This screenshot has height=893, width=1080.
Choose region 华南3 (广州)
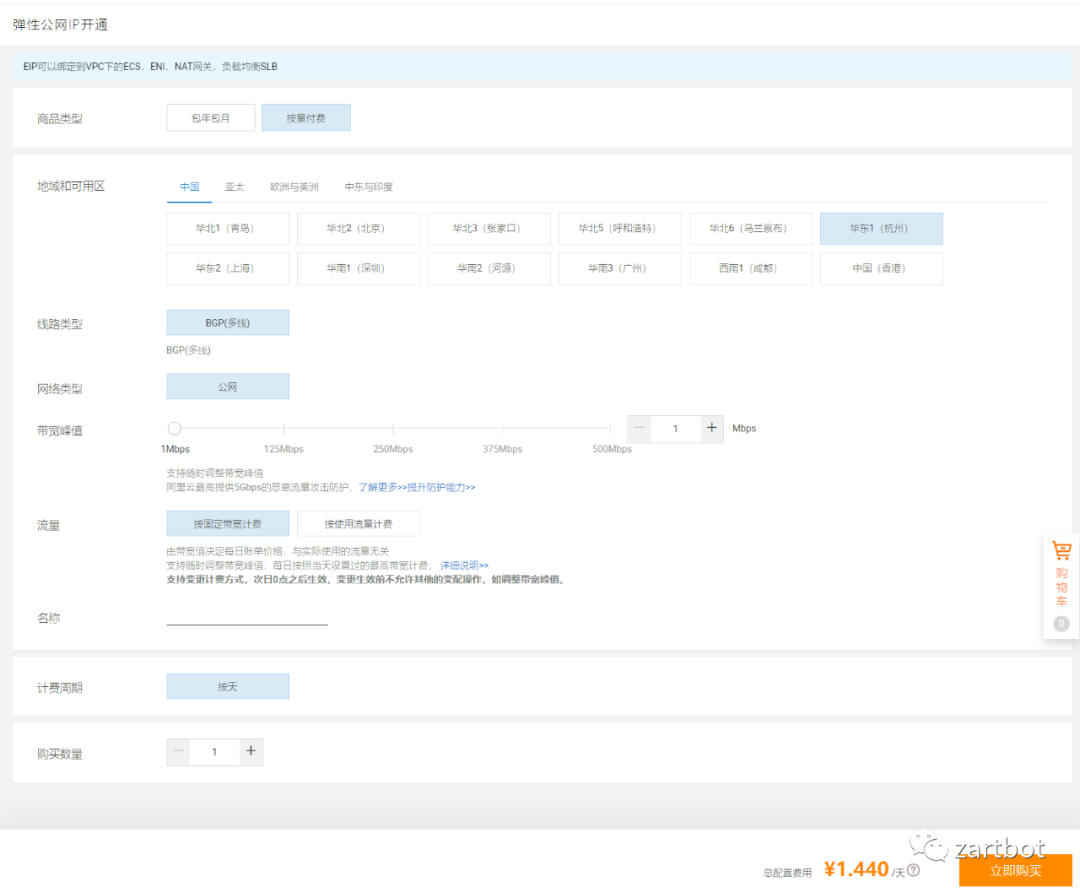pos(620,269)
